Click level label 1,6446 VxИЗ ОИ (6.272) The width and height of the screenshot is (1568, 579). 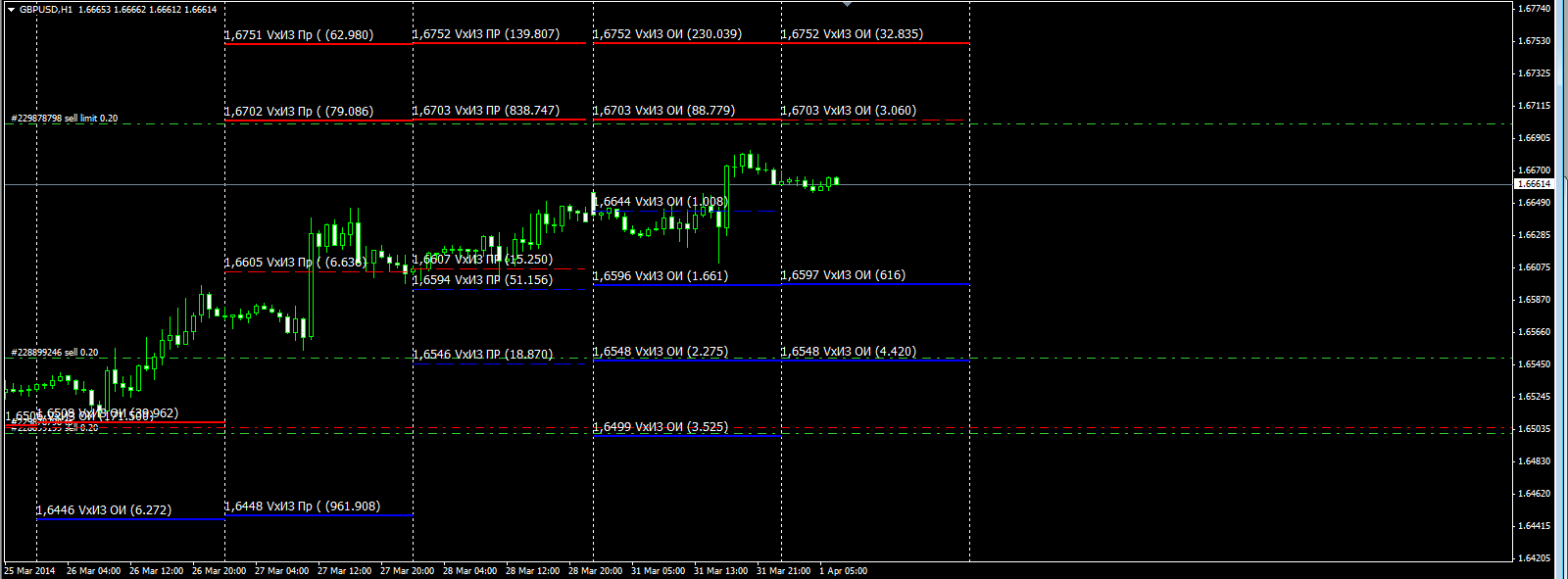click(104, 510)
